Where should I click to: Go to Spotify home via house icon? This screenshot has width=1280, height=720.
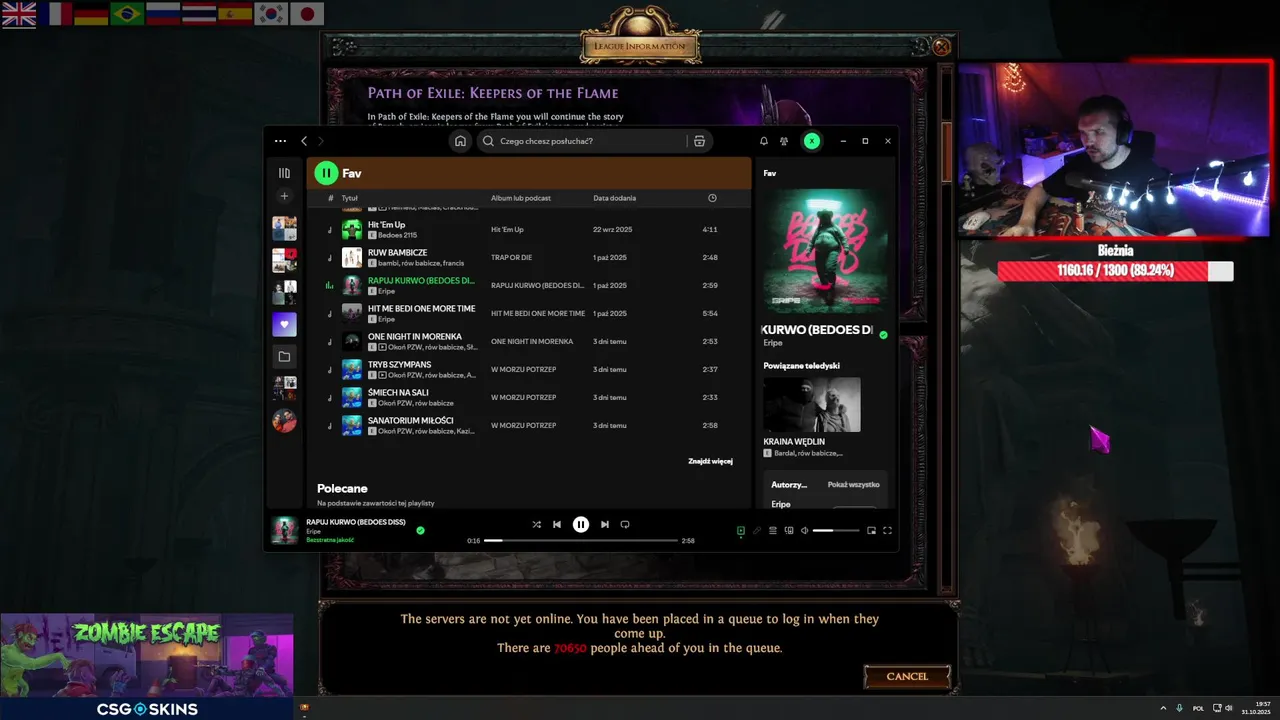pyautogui.click(x=460, y=141)
